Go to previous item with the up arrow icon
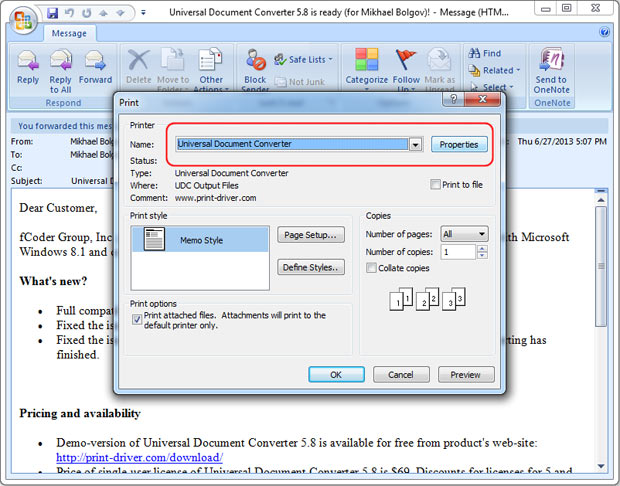Viewport: 620px width, 486px height. (x=103, y=13)
